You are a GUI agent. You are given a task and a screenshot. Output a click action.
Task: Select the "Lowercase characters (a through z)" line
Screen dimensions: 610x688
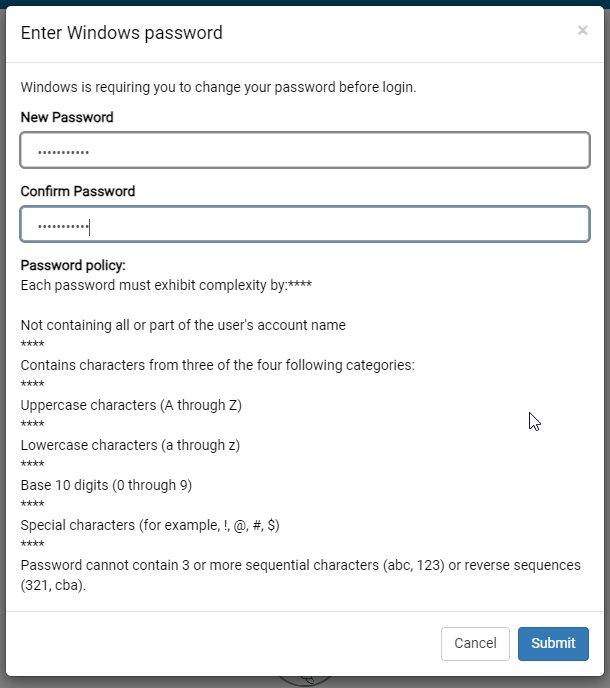coord(130,445)
